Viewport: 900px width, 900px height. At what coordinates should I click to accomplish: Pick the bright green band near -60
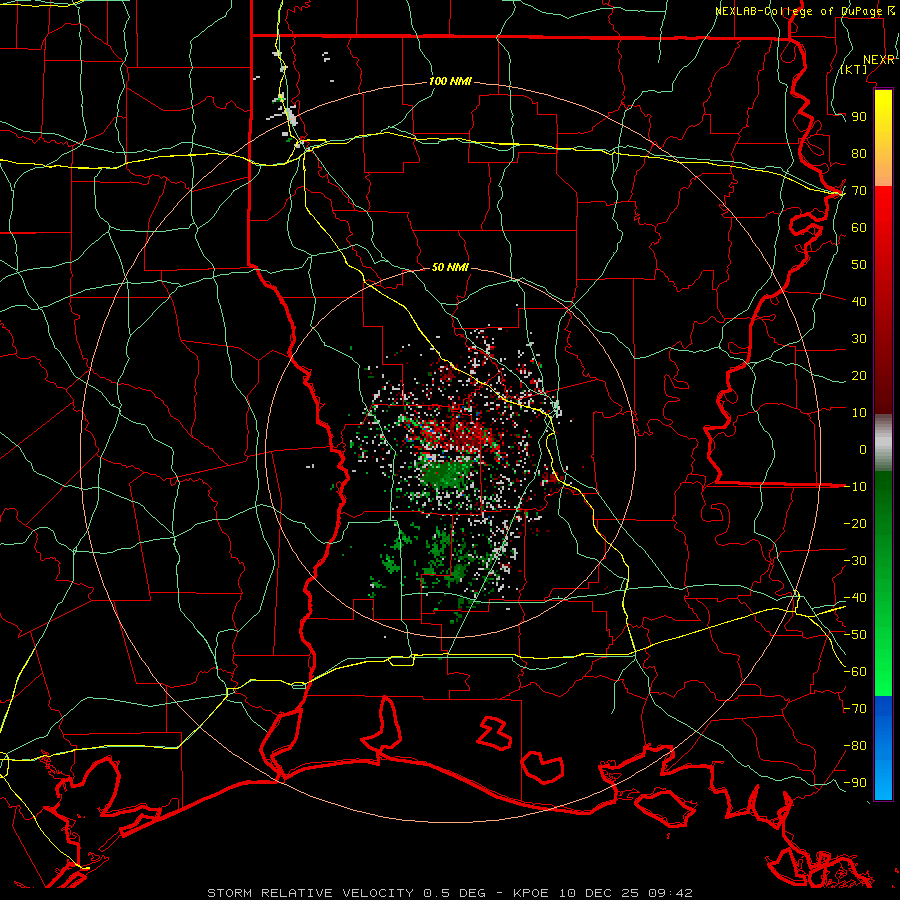883,669
